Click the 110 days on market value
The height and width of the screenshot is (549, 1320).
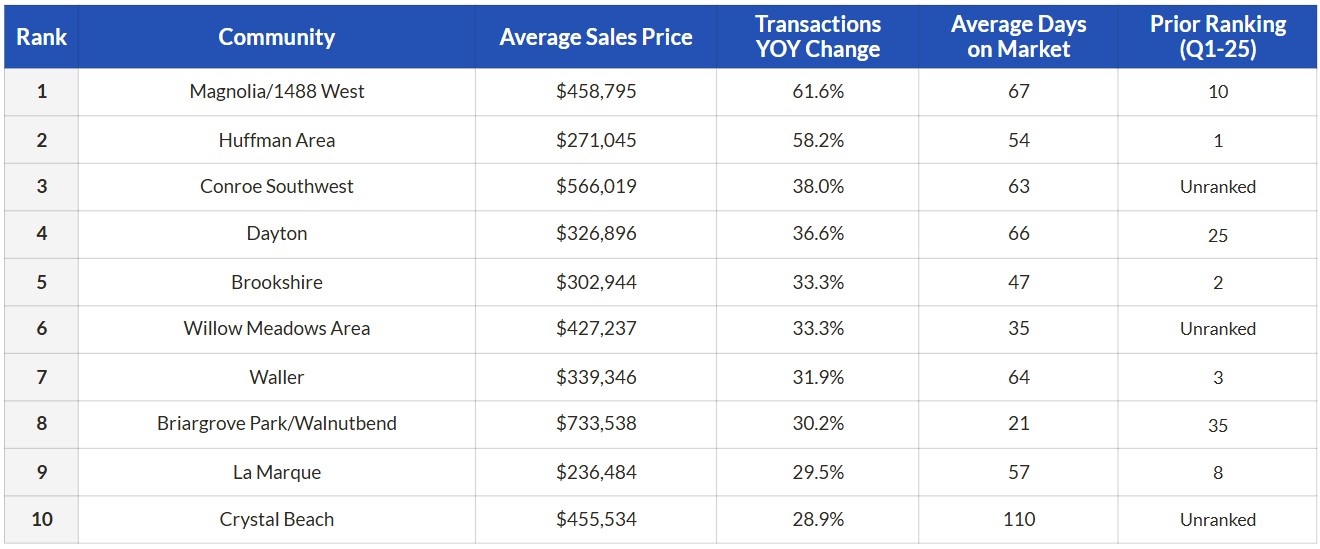tap(1019, 519)
